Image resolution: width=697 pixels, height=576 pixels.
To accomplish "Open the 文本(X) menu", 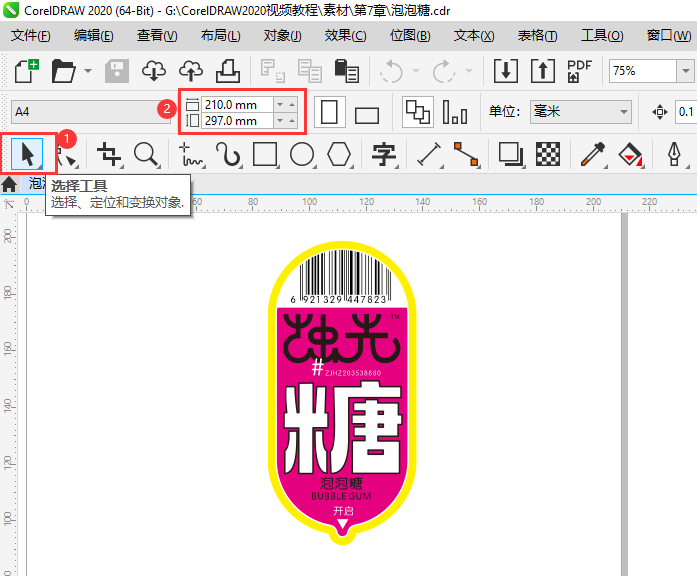I will click(x=474, y=35).
